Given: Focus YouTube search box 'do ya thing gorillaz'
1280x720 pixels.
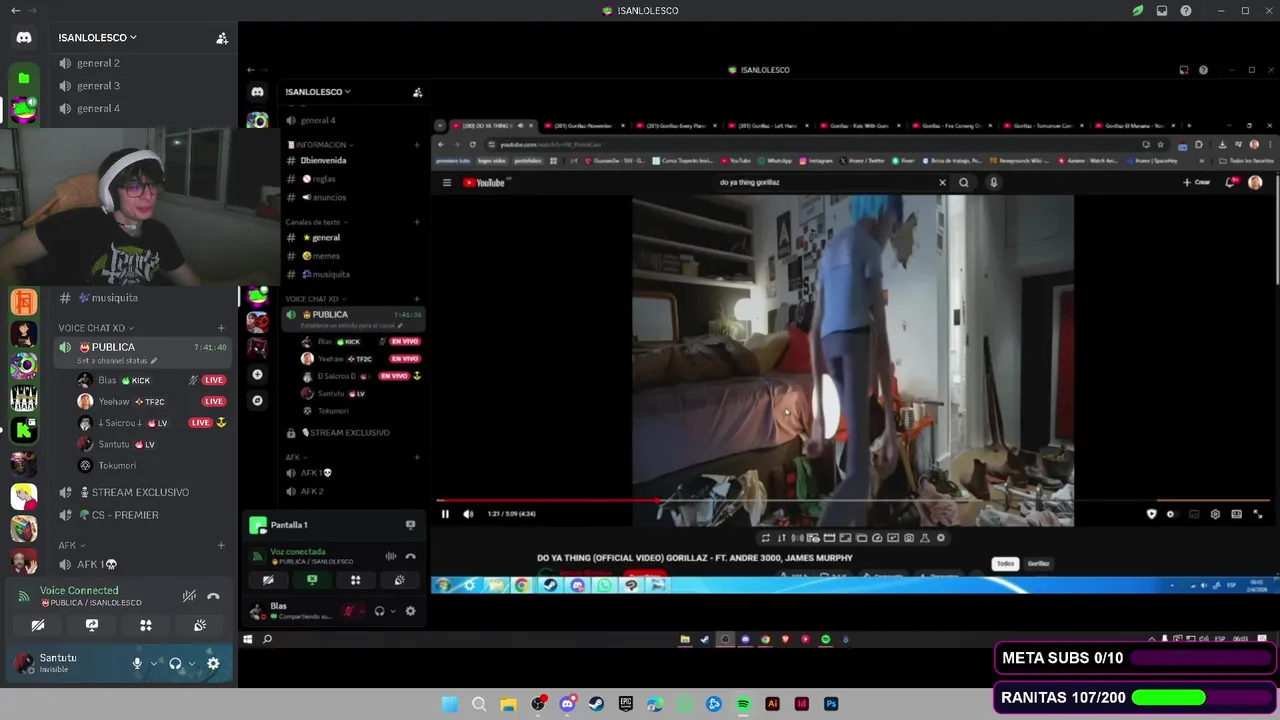Looking at the screenshot, I should pyautogui.click(x=825, y=183).
